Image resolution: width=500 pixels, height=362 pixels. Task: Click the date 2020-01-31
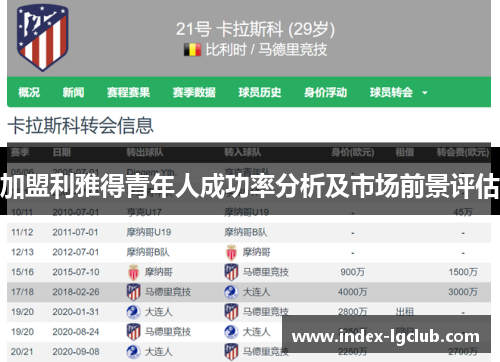coord(76,312)
